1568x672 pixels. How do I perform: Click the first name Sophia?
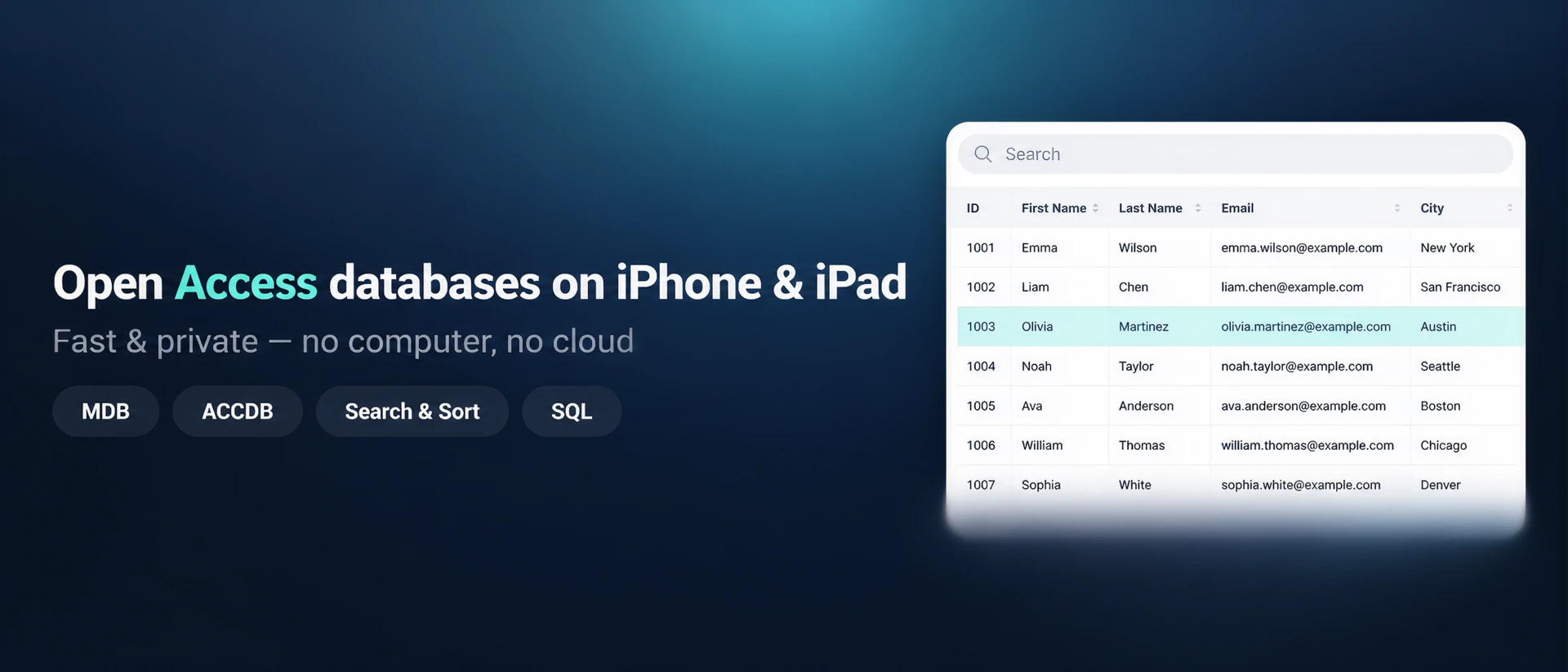coord(1040,485)
